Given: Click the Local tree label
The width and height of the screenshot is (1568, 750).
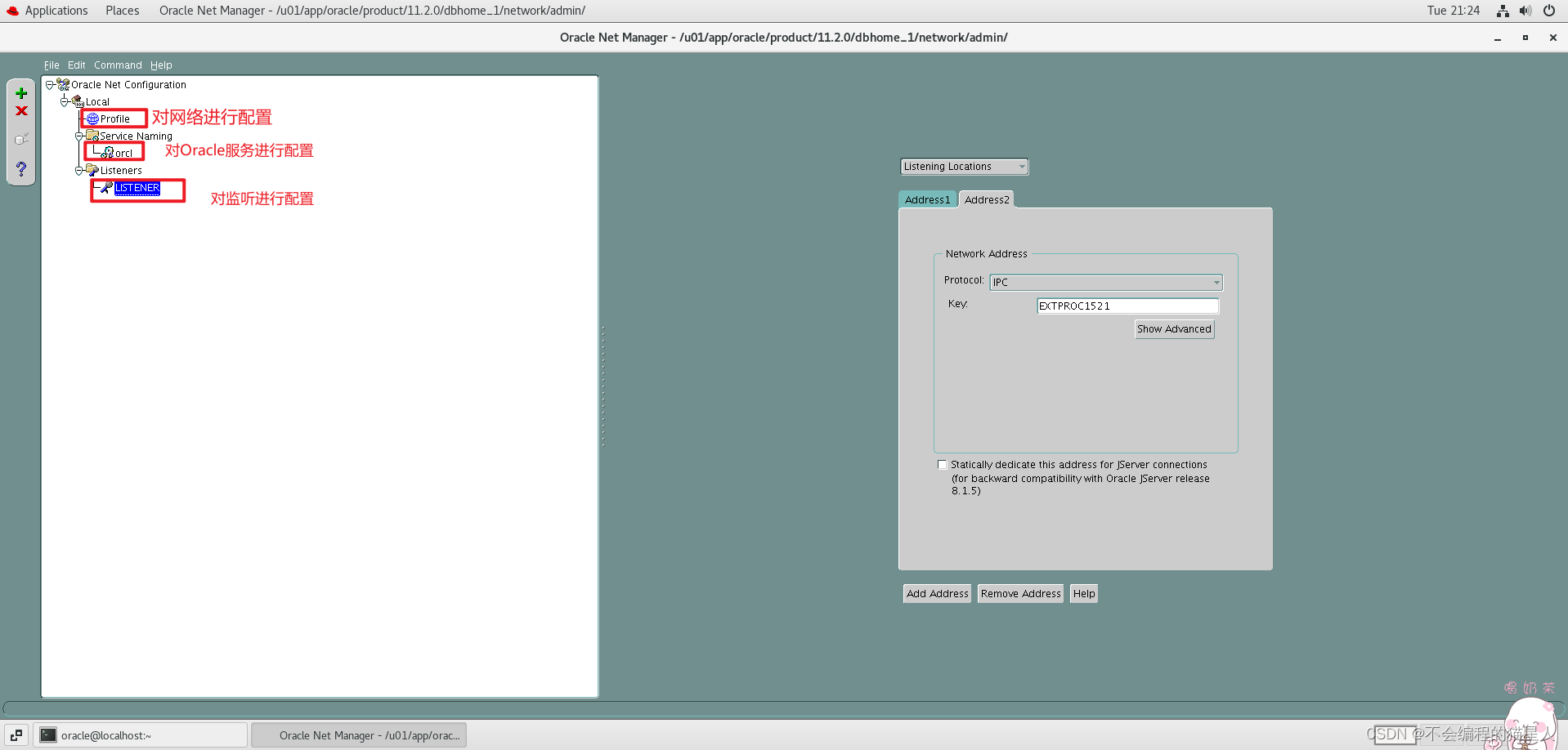Looking at the screenshot, I should click(97, 102).
